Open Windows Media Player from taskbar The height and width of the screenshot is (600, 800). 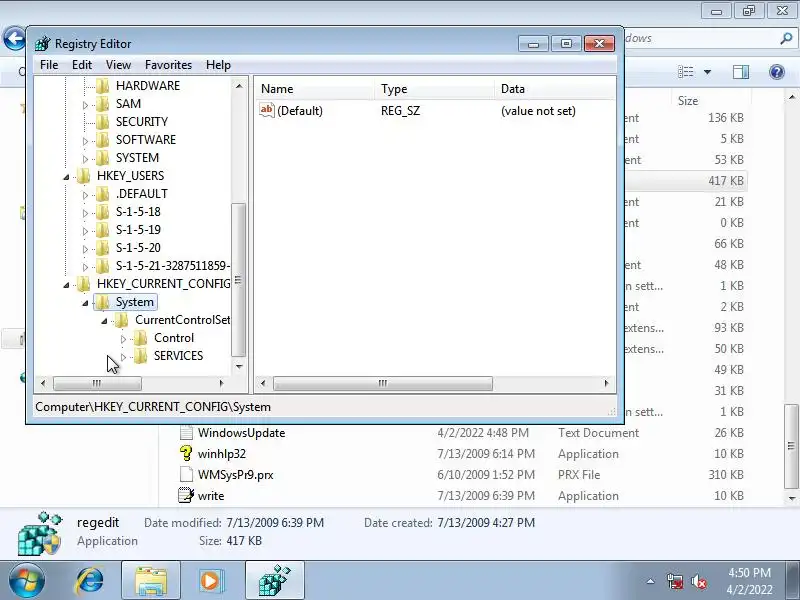(211, 581)
